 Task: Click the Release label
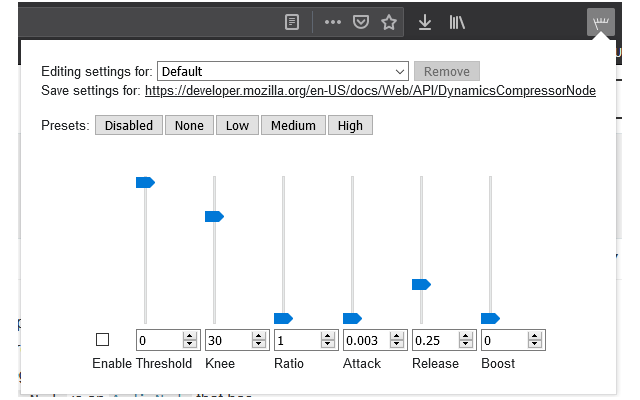coord(436,363)
